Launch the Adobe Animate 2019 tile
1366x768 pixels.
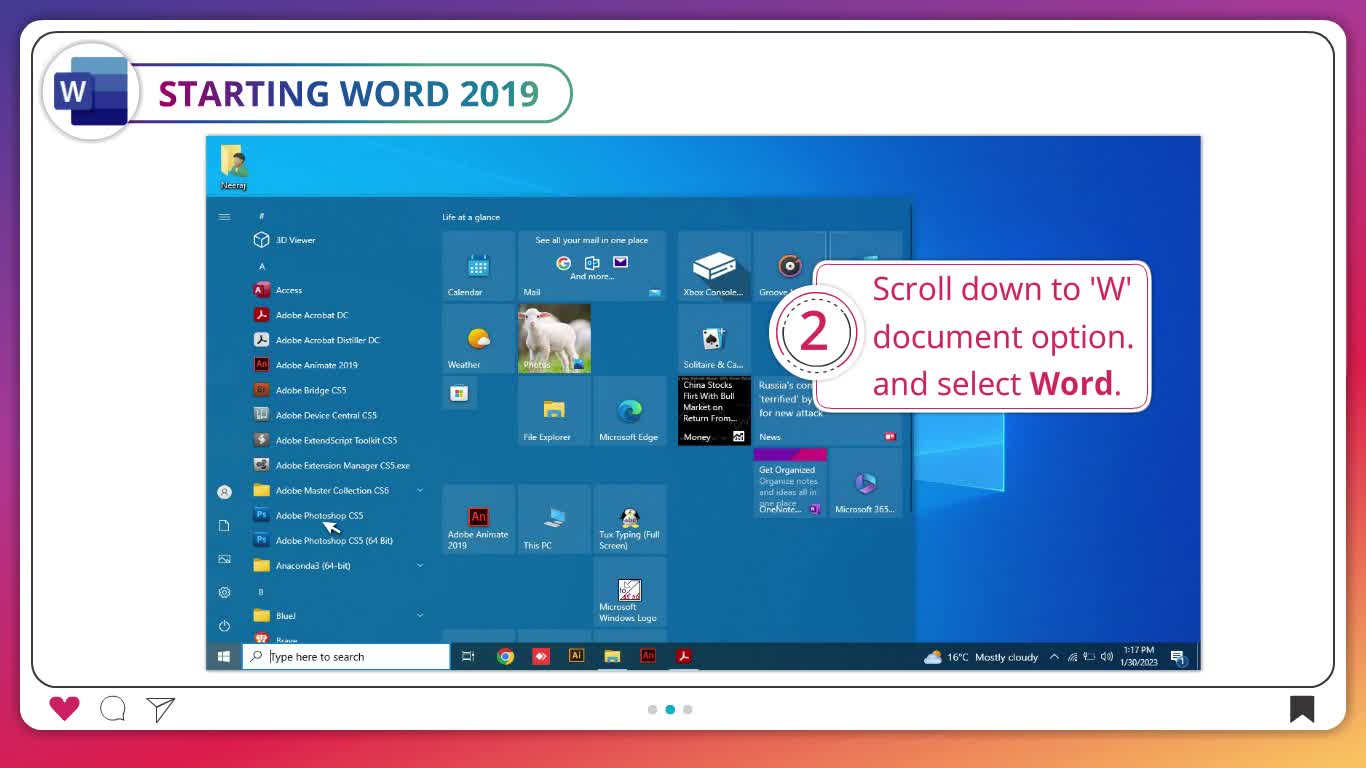478,519
